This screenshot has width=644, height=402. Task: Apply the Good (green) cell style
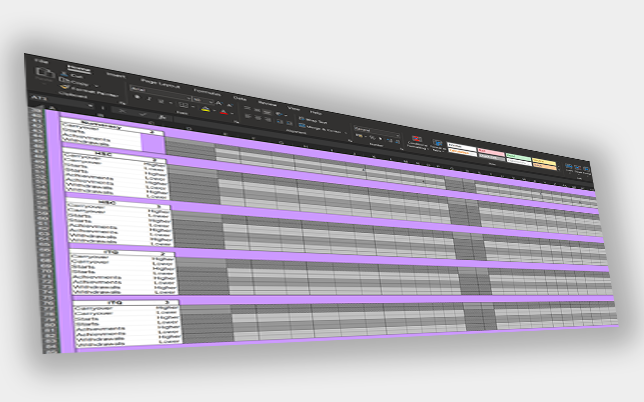518,157
